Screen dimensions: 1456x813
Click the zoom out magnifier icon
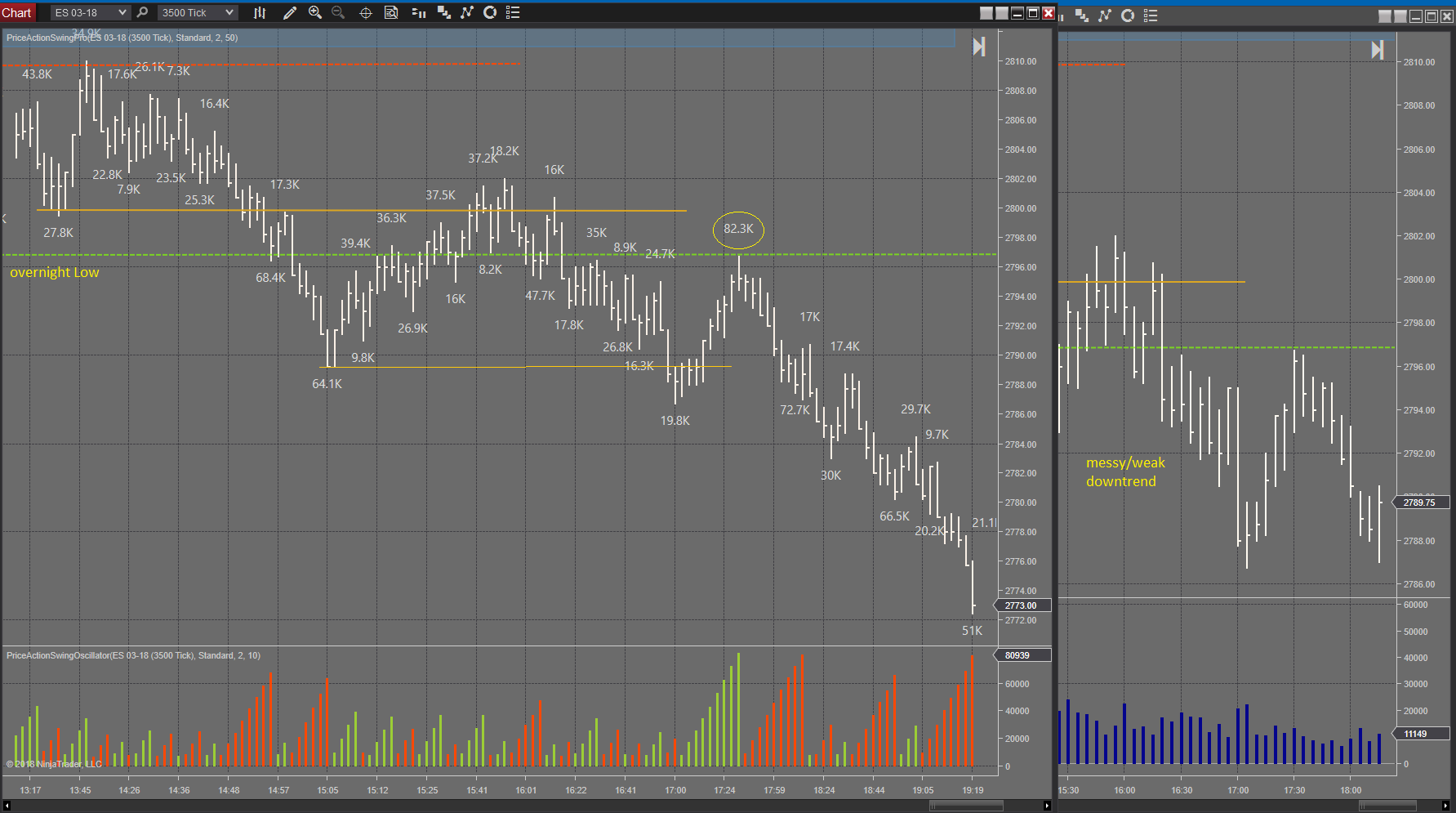(338, 12)
